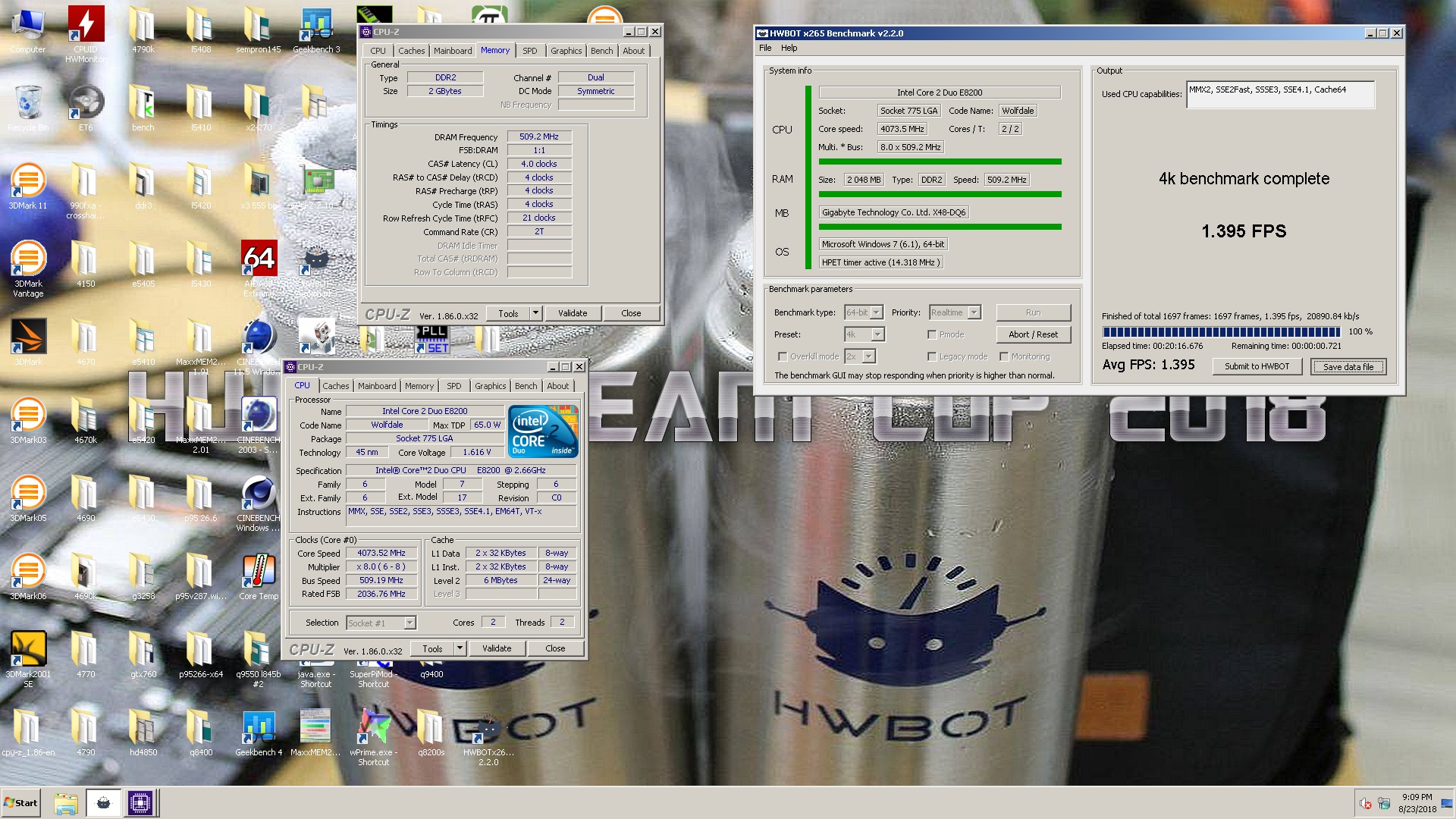Open the gtx760 folder on desktop

coord(143,654)
